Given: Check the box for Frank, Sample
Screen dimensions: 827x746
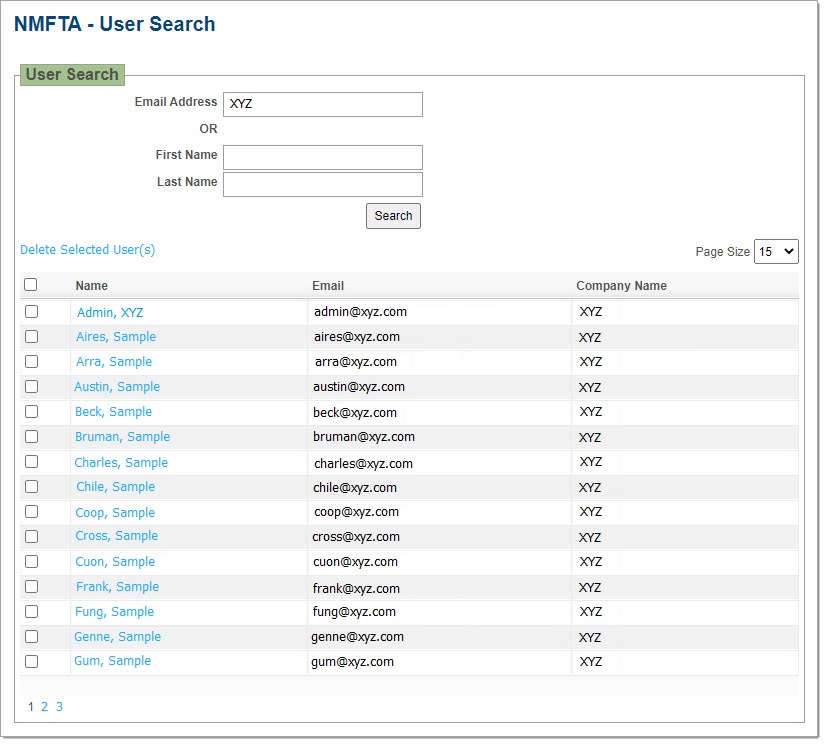Looking at the screenshot, I should [x=32, y=587].
